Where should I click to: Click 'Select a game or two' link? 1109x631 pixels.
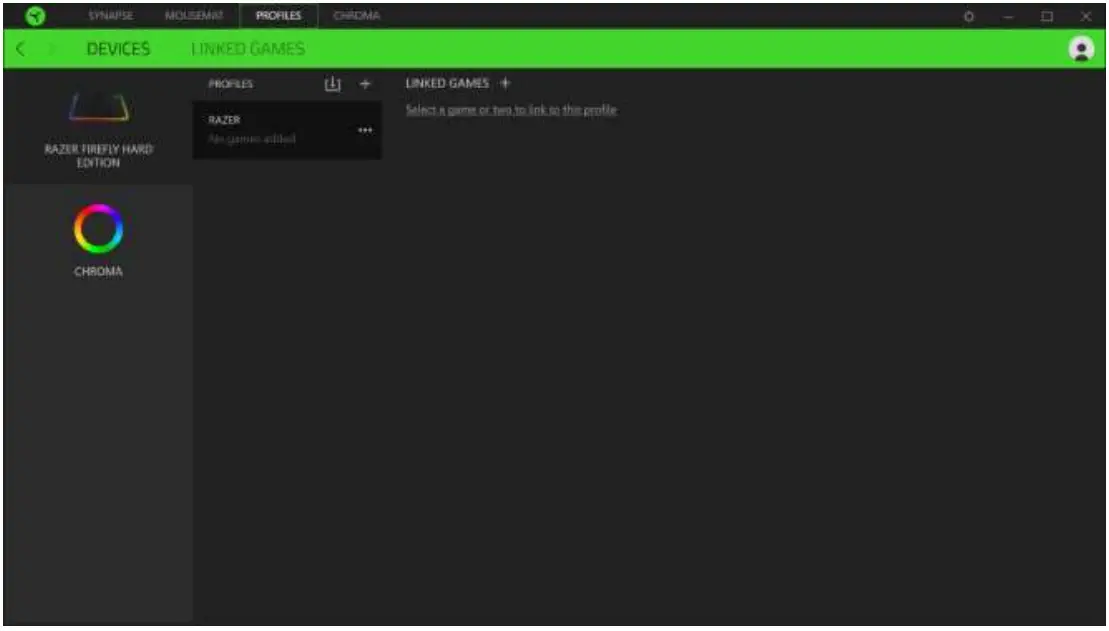[511, 110]
